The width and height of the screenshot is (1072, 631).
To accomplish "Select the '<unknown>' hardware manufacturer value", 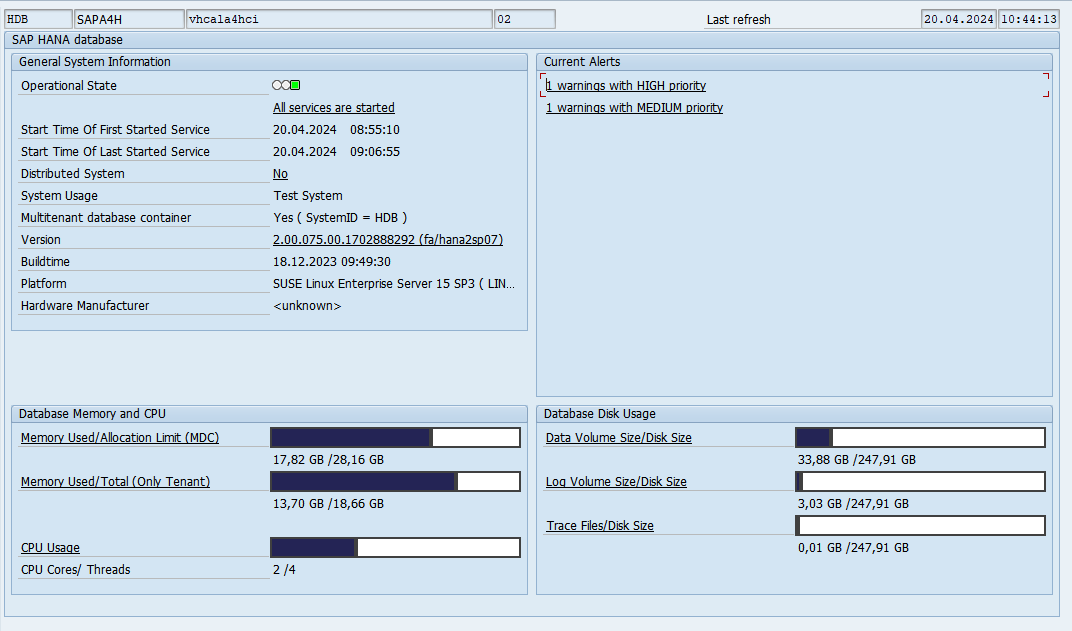I will [307, 306].
